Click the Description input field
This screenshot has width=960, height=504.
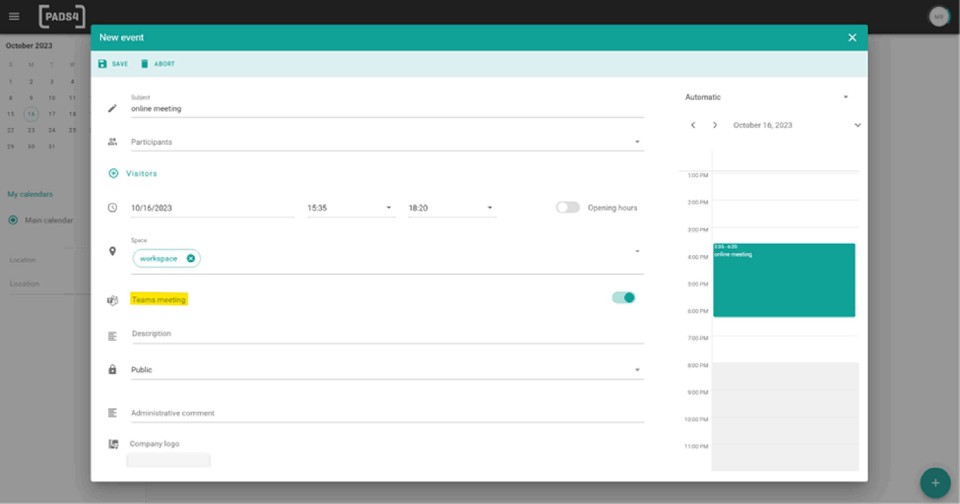(x=387, y=334)
